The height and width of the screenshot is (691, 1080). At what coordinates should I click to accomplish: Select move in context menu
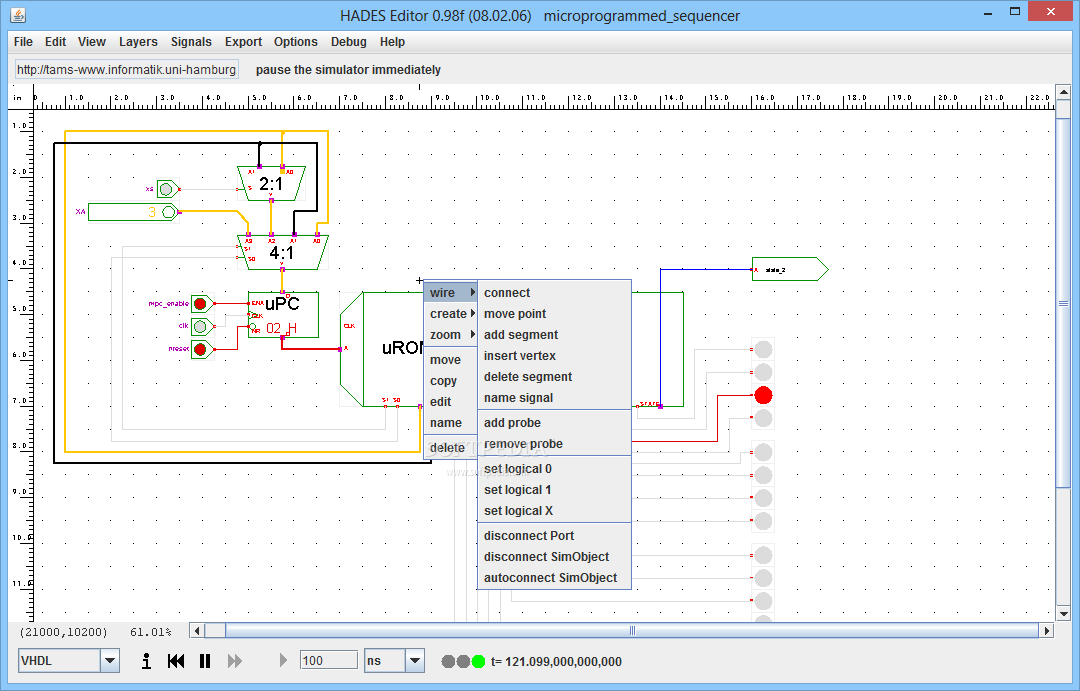450,360
